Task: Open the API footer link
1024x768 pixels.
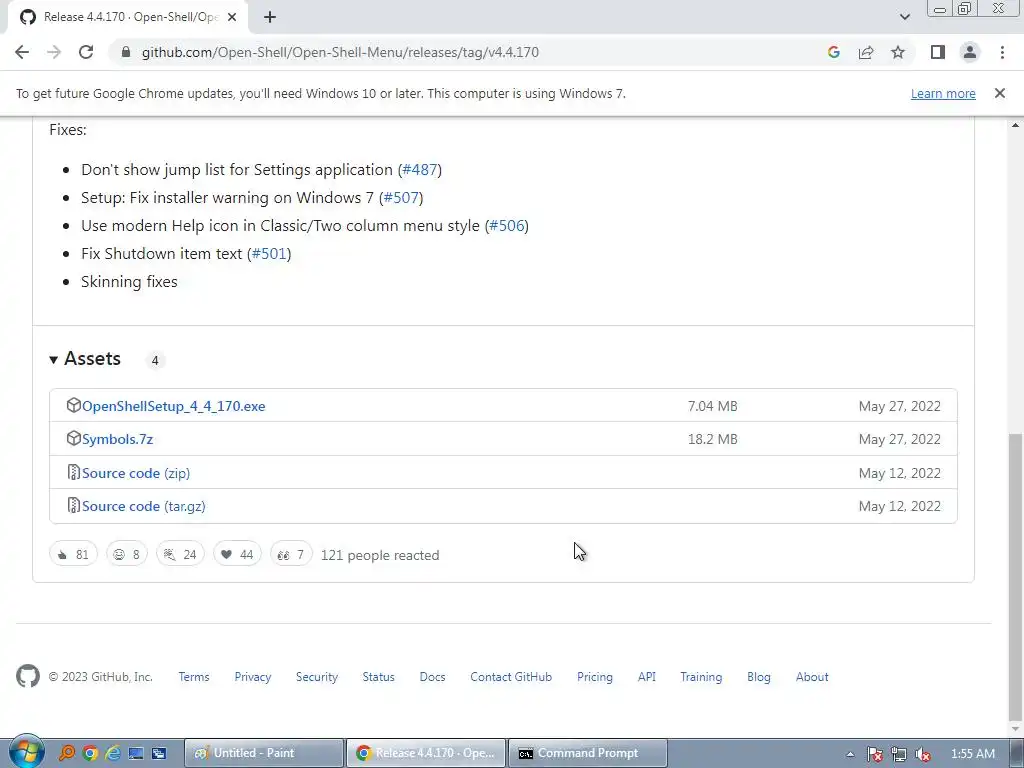Action: (647, 677)
